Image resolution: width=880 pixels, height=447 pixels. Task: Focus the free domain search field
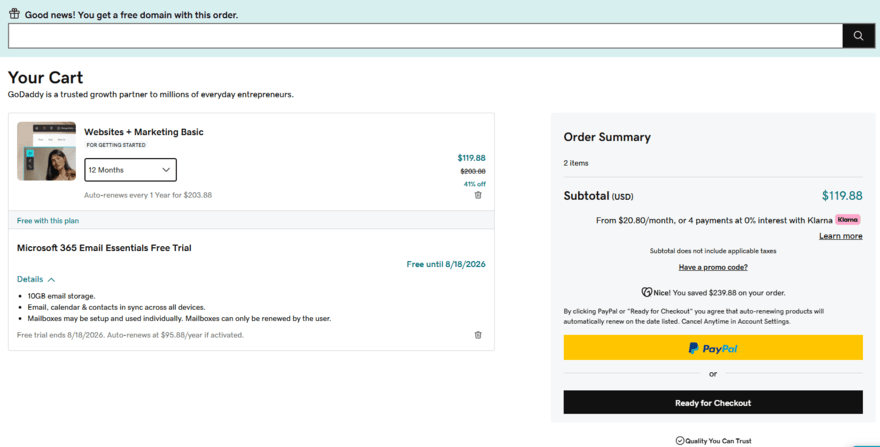pos(425,36)
